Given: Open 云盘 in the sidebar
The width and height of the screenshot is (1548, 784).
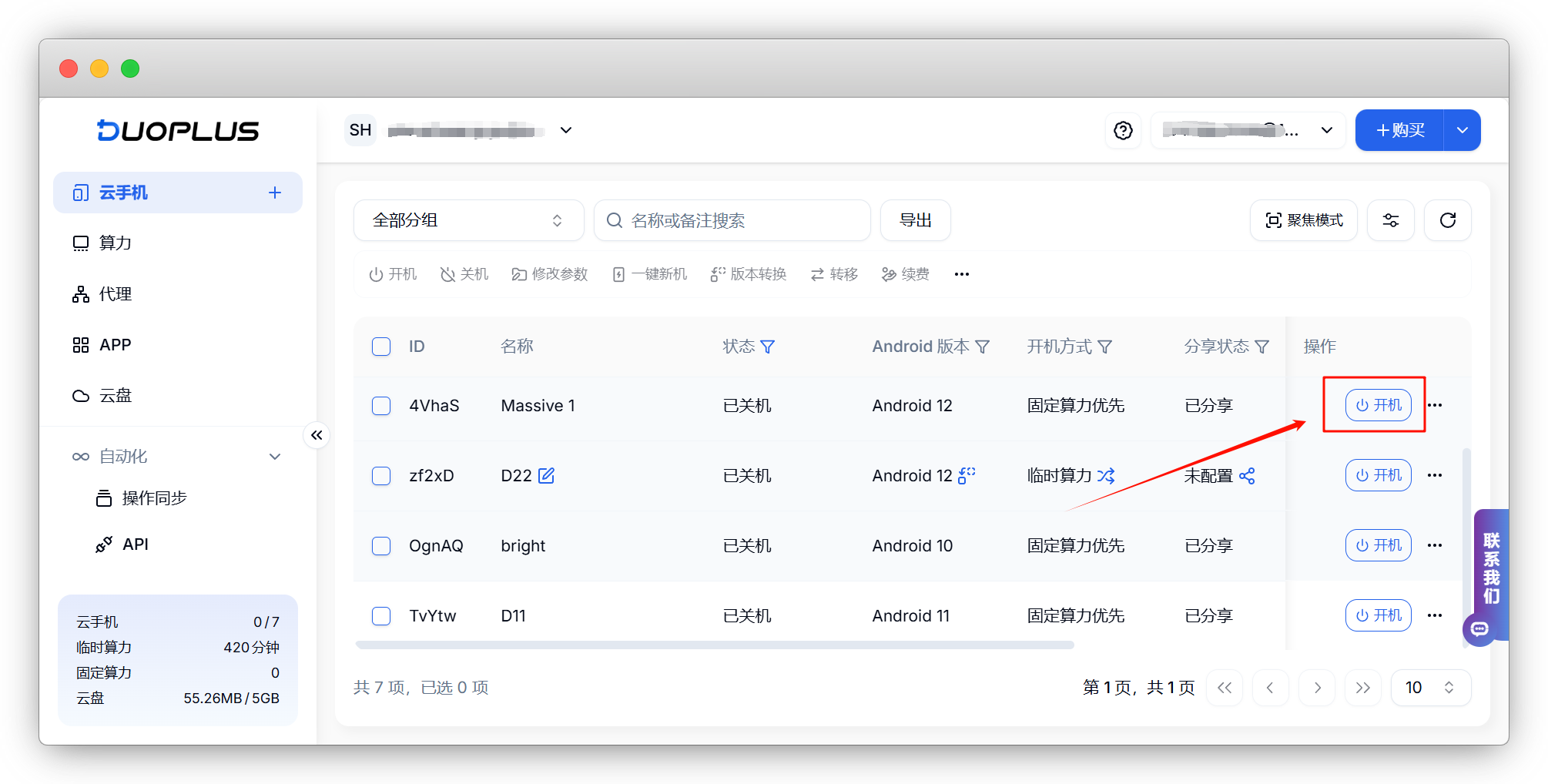Looking at the screenshot, I should click(x=116, y=396).
